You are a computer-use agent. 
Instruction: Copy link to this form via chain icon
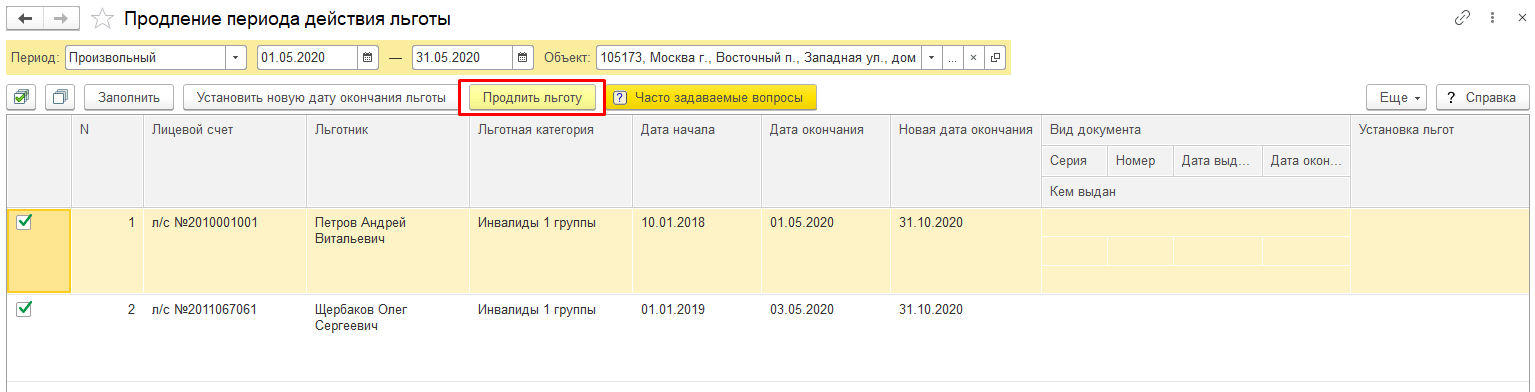point(1462,18)
